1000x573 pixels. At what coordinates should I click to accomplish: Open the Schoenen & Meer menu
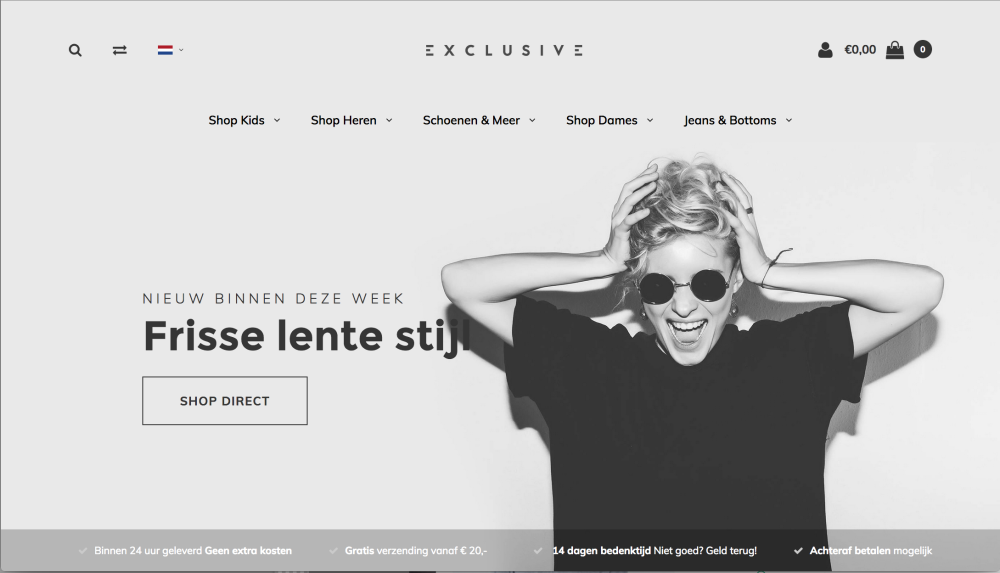pyautogui.click(x=471, y=120)
